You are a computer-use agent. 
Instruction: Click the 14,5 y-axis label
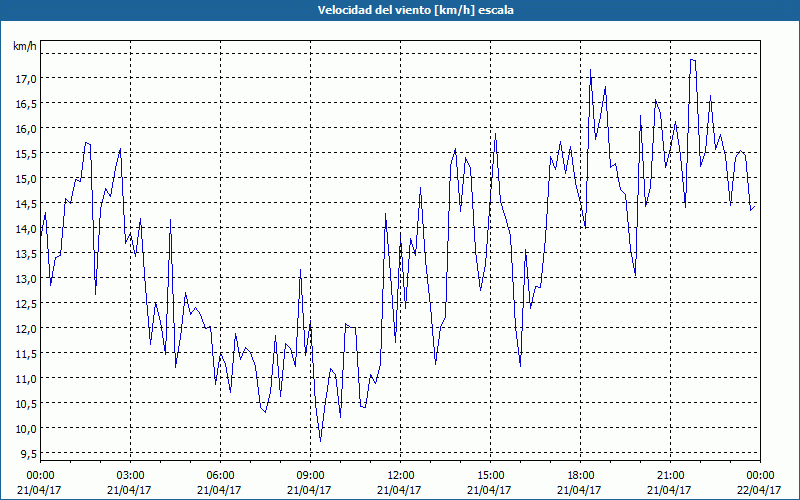(27, 204)
